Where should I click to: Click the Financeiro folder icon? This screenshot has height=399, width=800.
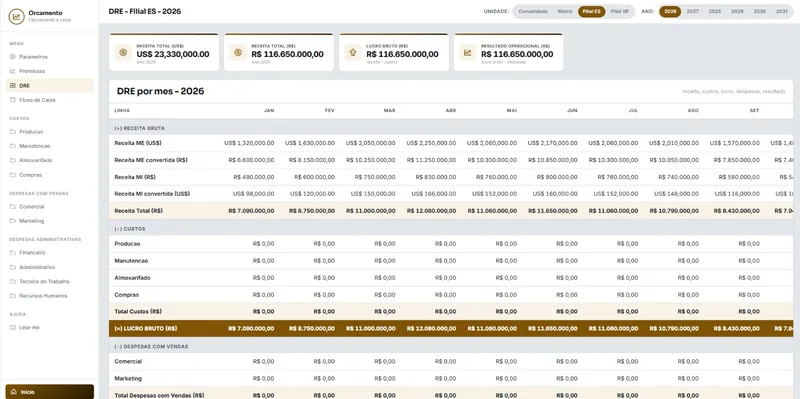pyautogui.click(x=13, y=253)
